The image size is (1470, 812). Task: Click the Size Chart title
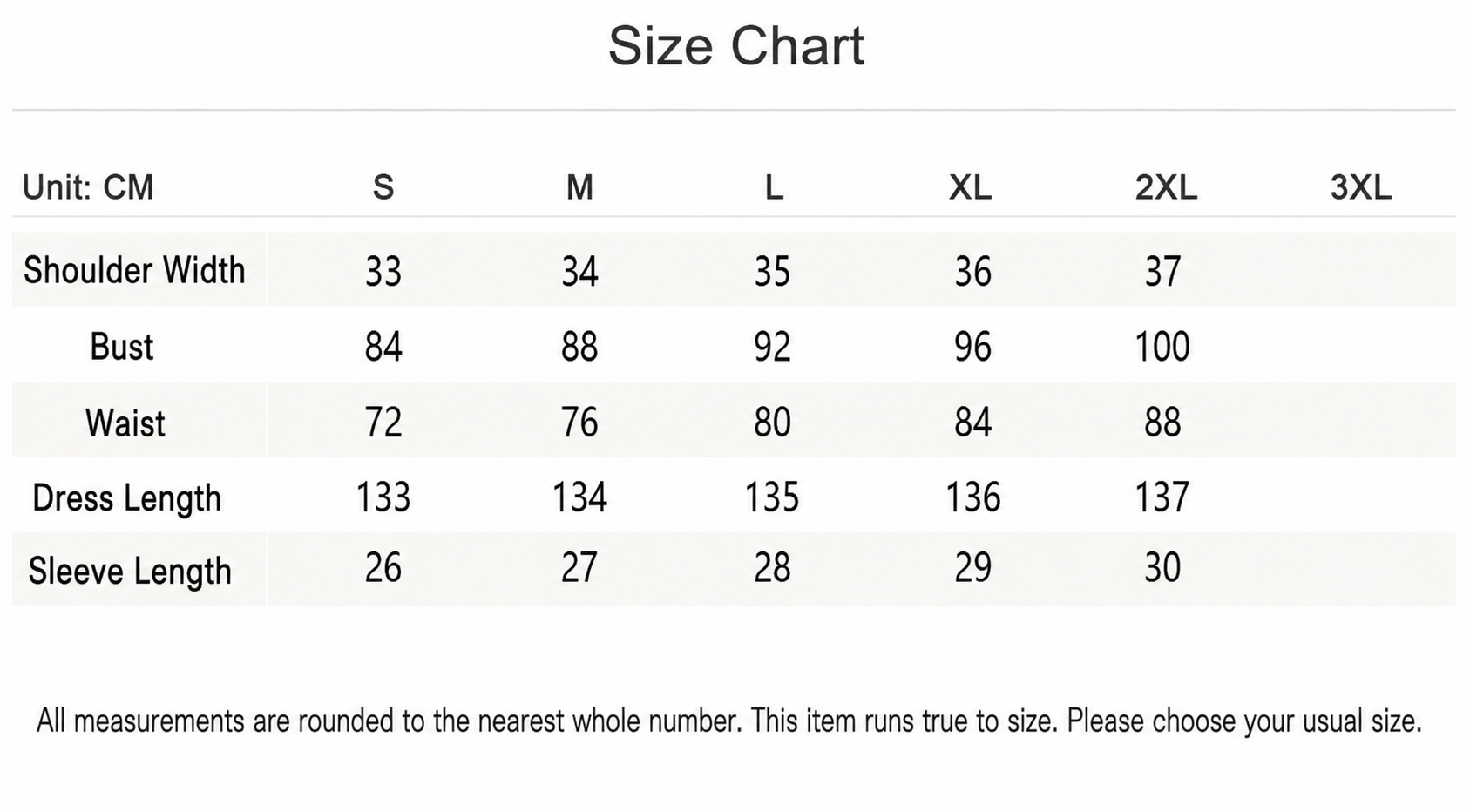(735, 45)
